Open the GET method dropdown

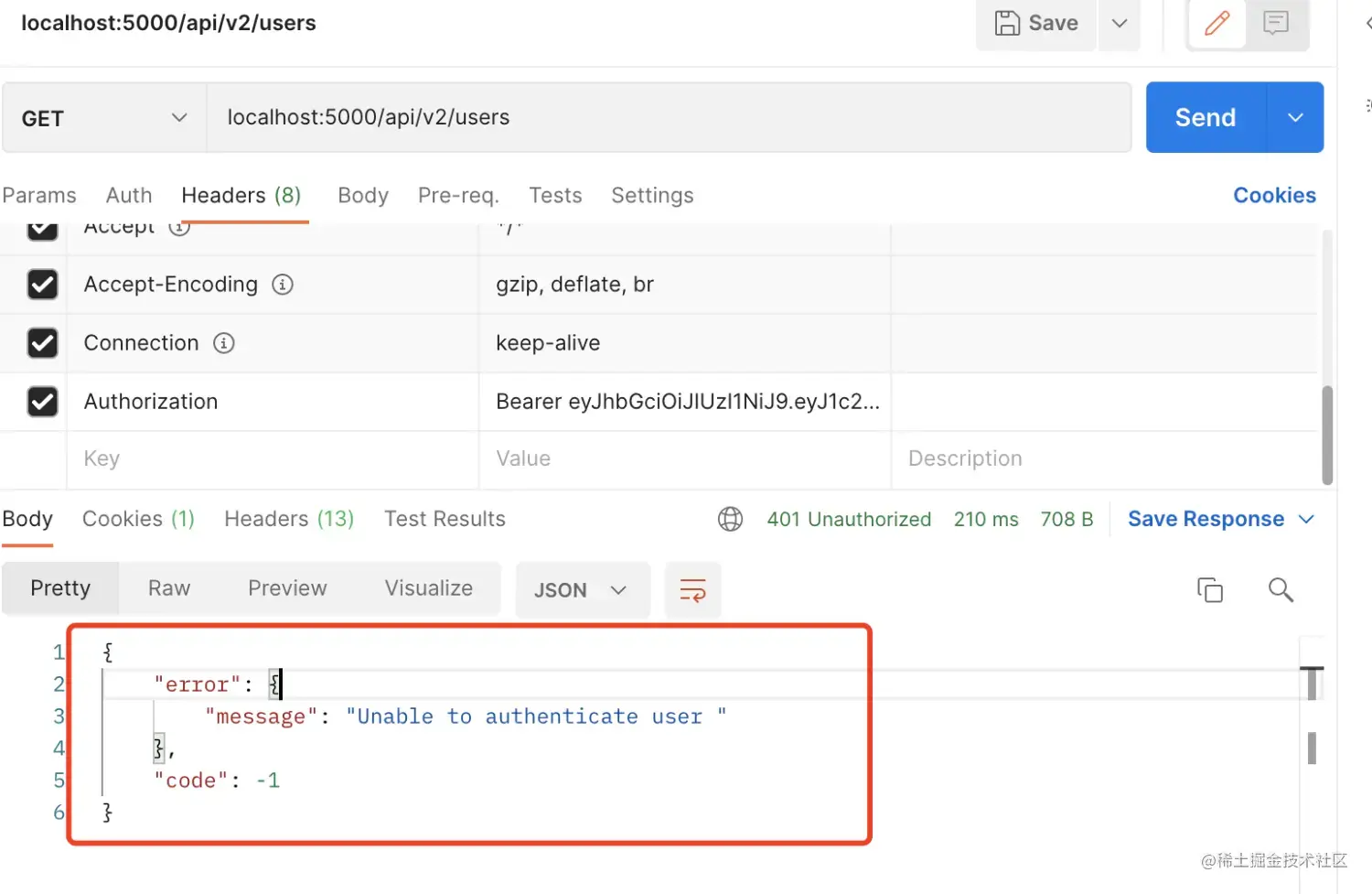104,118
